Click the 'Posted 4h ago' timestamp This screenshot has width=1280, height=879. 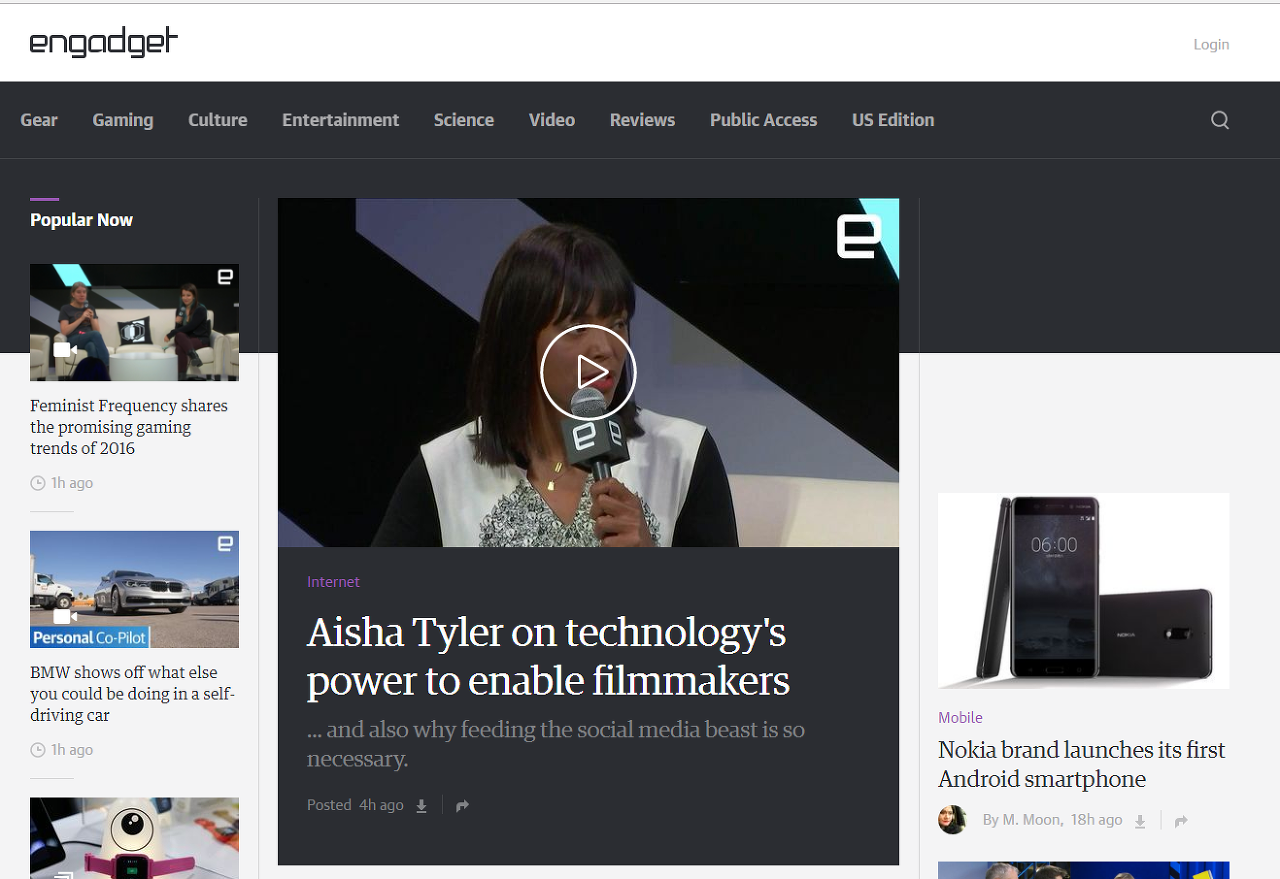[x=355, y=805]
